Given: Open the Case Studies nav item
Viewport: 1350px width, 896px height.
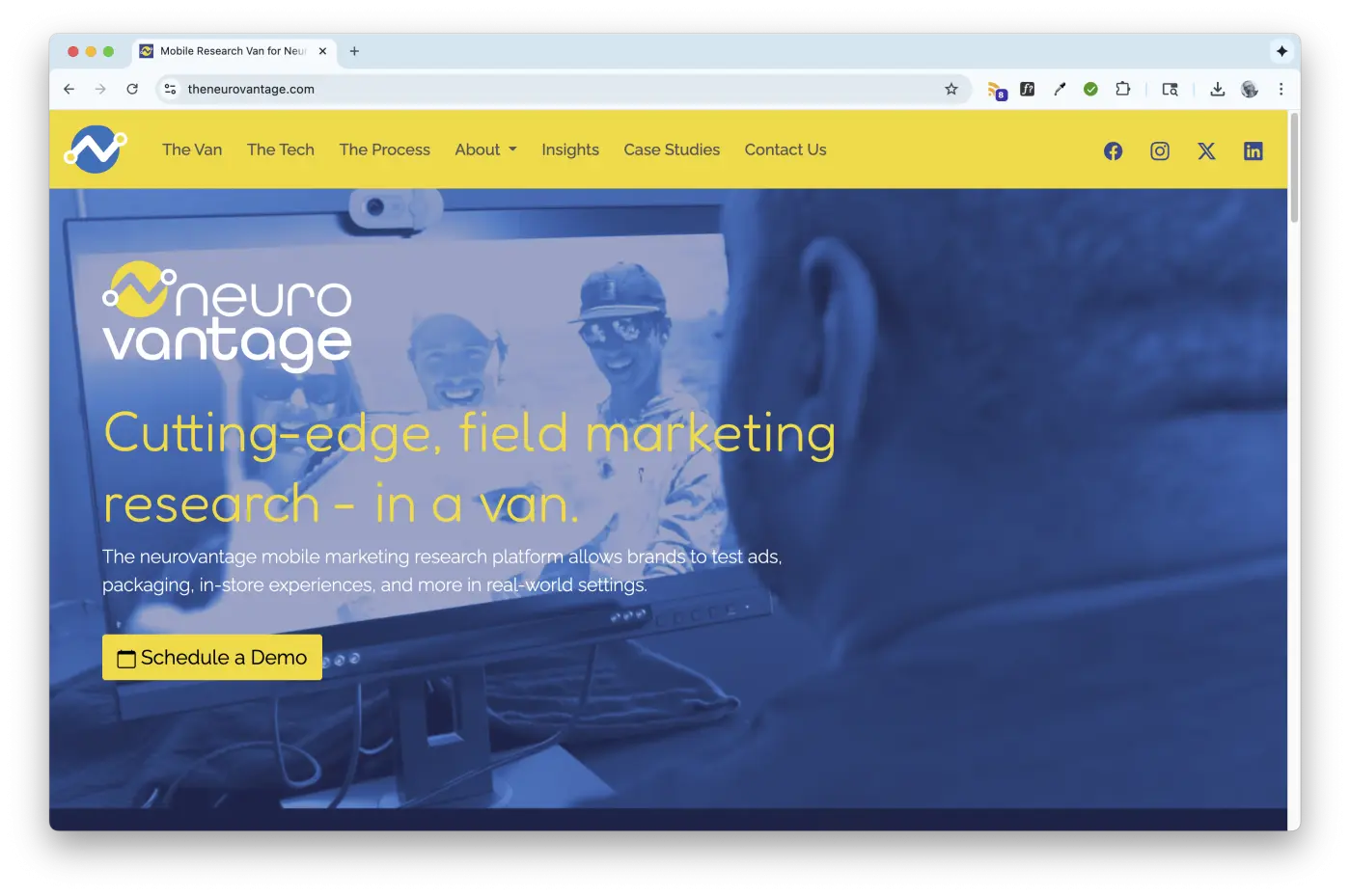Looking at the screenshot, I should coord(672,149).
